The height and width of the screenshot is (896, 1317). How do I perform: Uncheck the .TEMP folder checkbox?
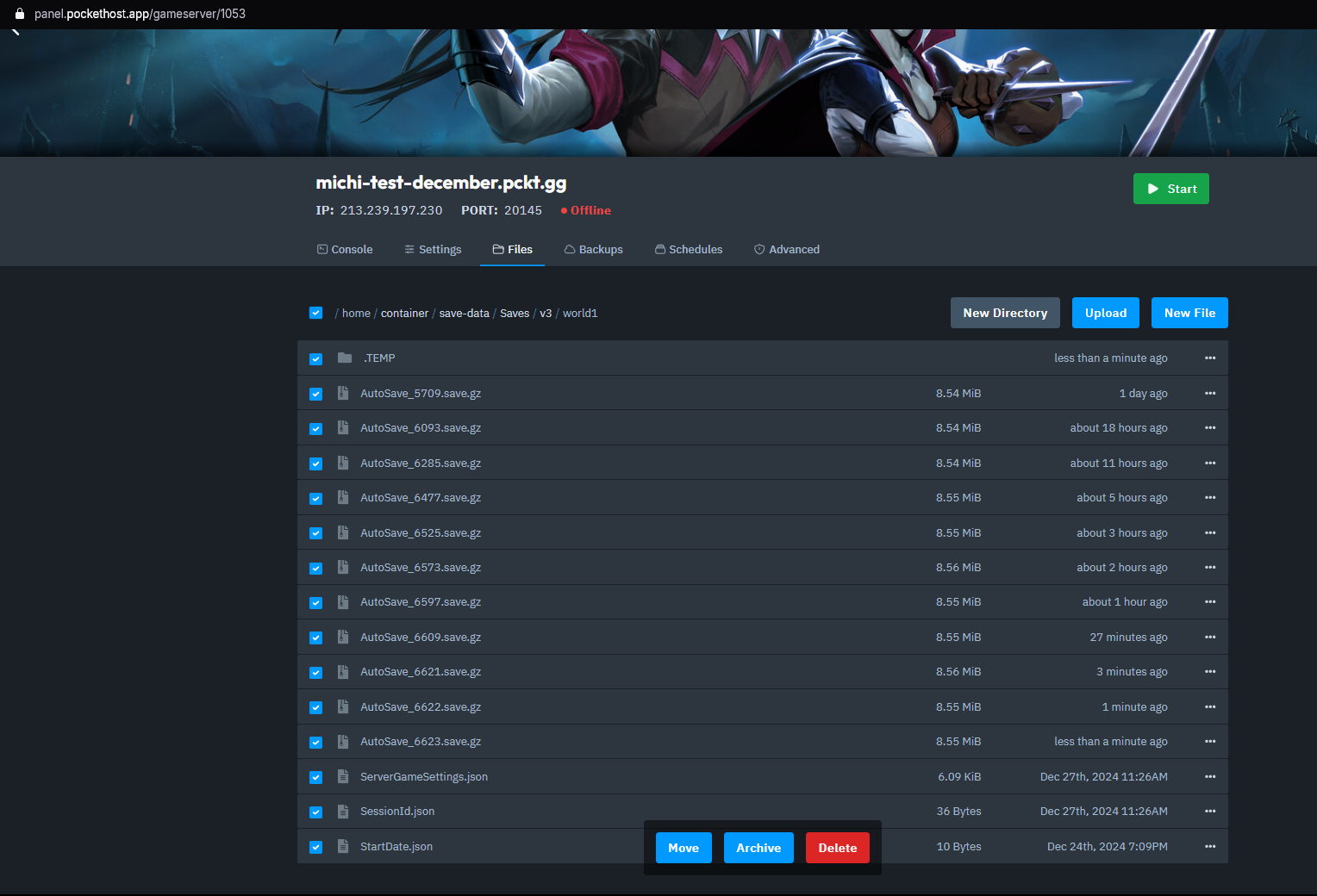[315, 358]
